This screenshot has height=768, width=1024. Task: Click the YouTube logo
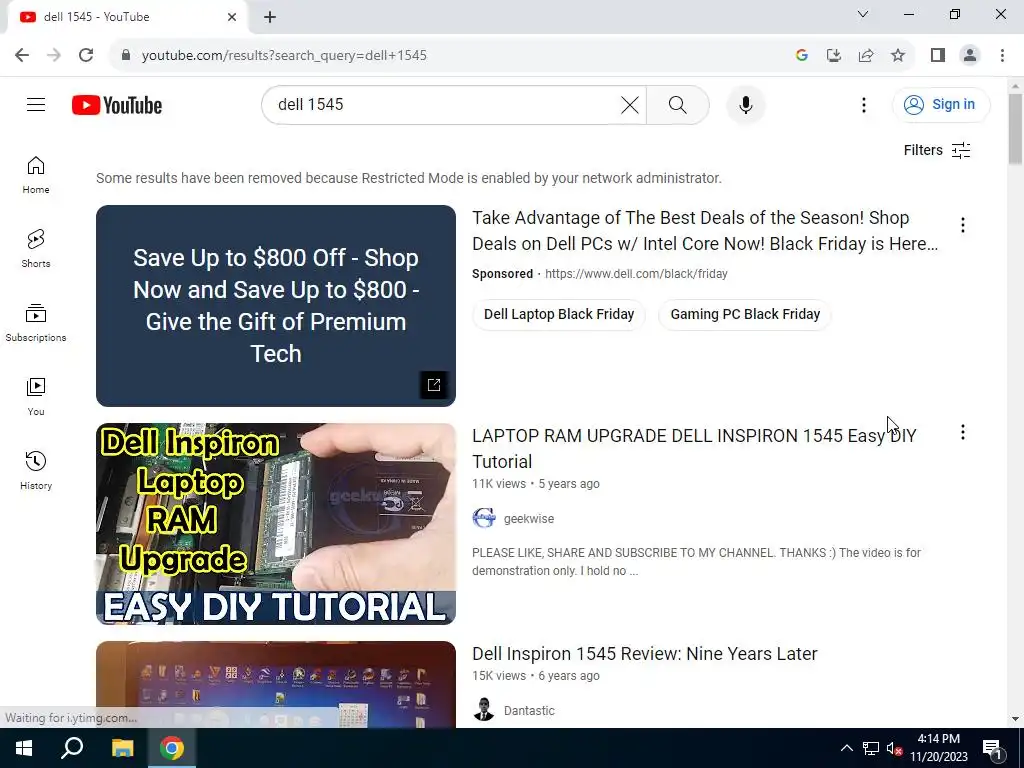click(x=117, y=105)
